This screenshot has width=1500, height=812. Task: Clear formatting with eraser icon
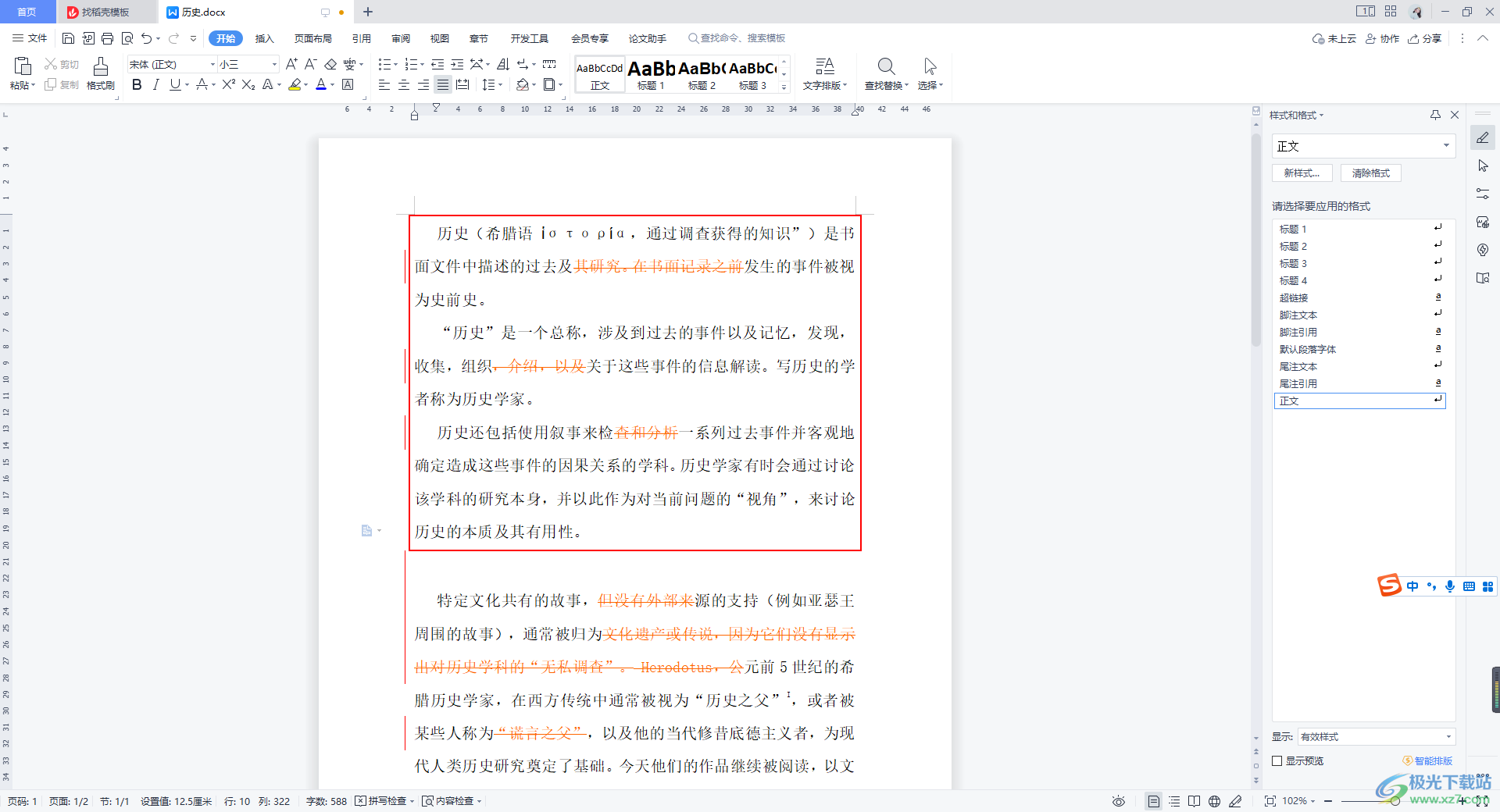tap(330, 64)
